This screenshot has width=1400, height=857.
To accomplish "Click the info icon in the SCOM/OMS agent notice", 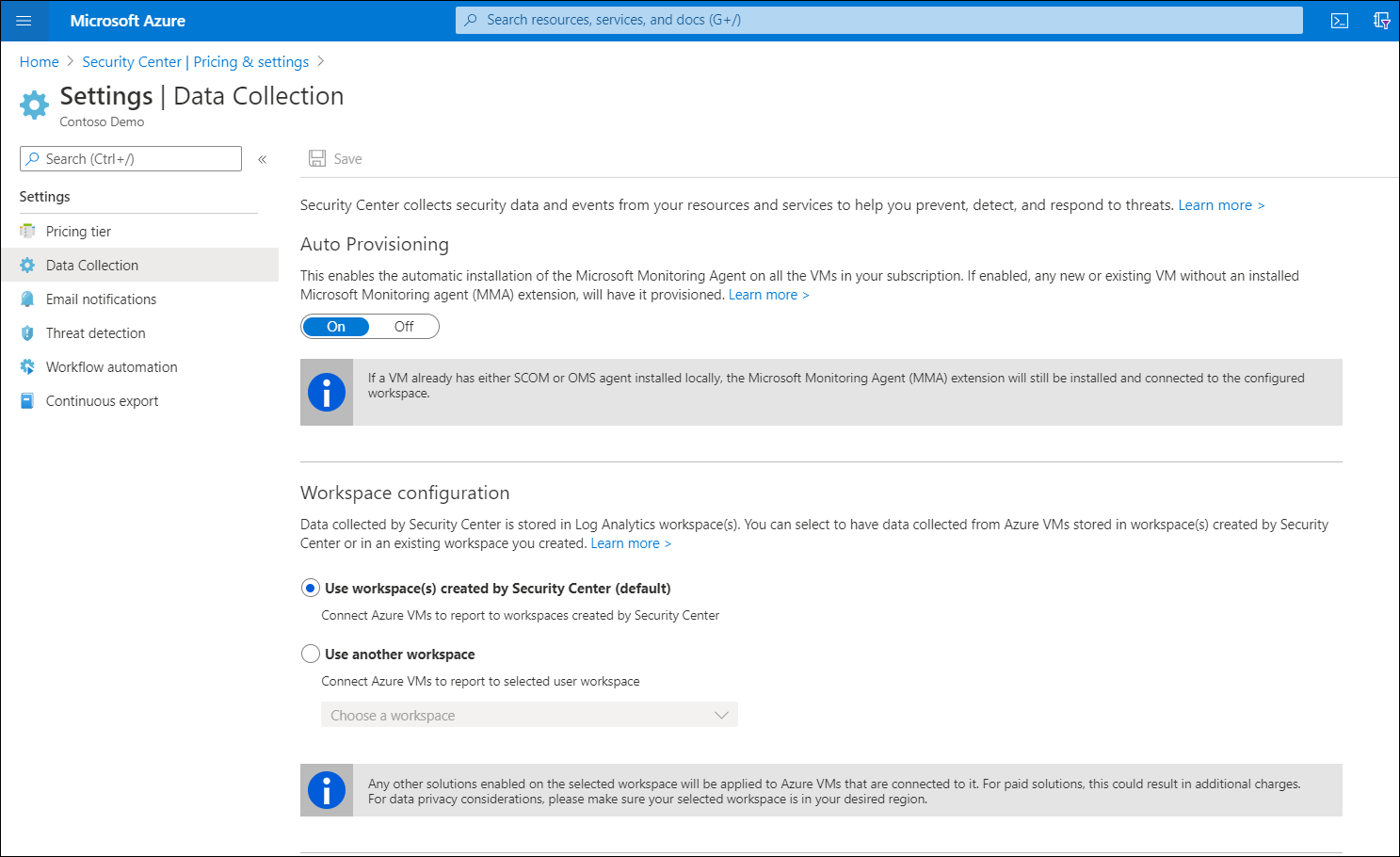I will click(327, 393).
